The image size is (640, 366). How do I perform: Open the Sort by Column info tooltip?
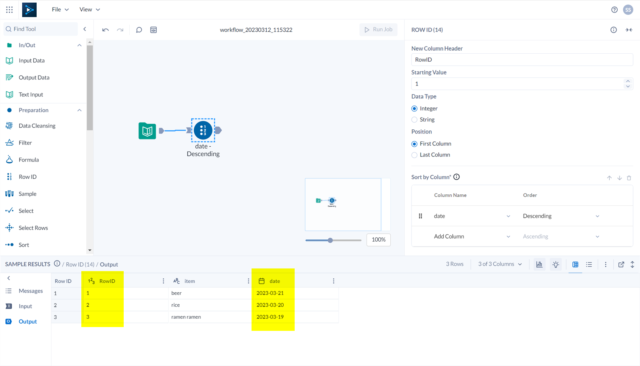pyautogui.click(x=456, y=177)
